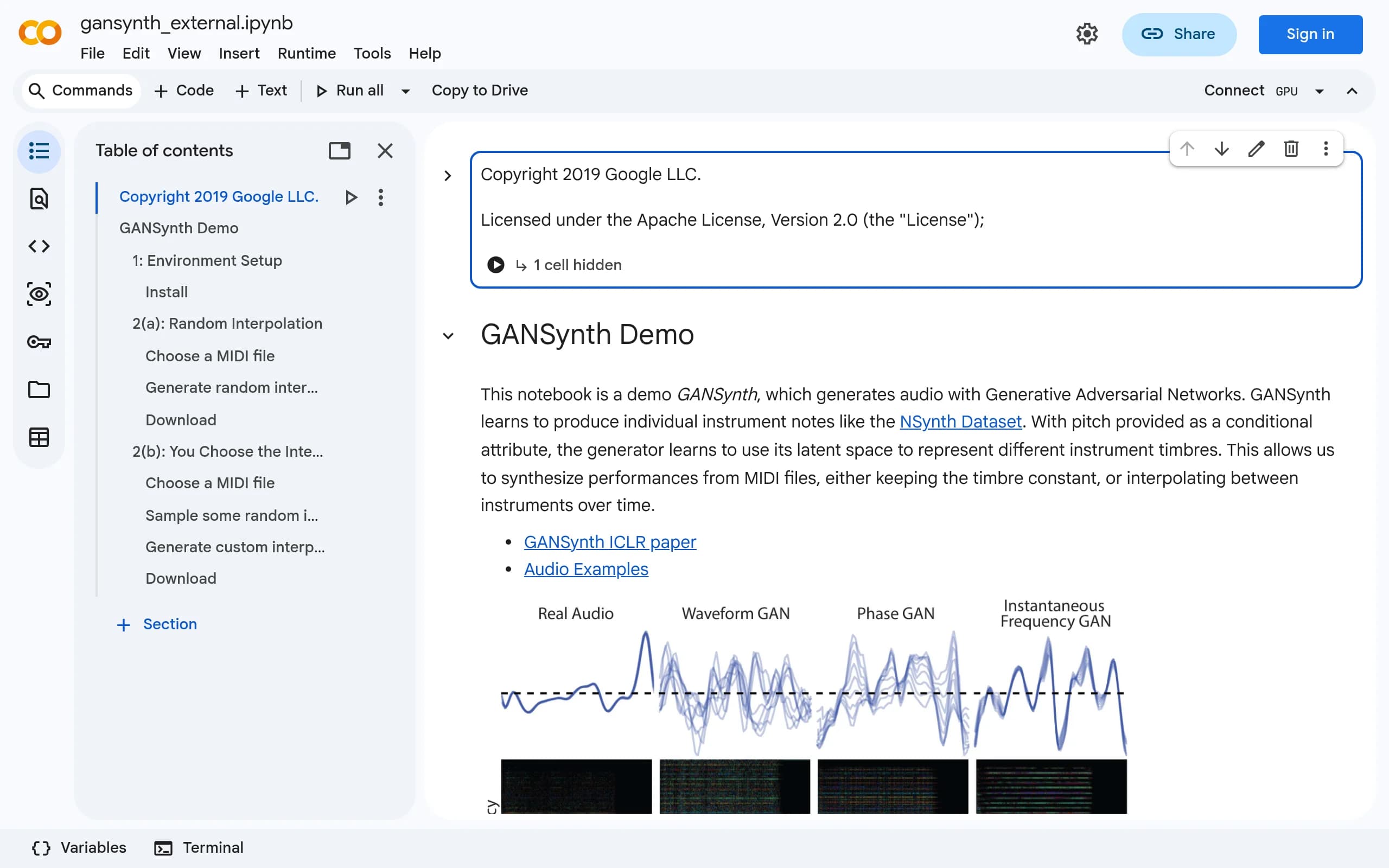Go to 1: Environment Setup in contents
The width and height of the screenshot is (1389, 868).
click(x=207, y=260)
